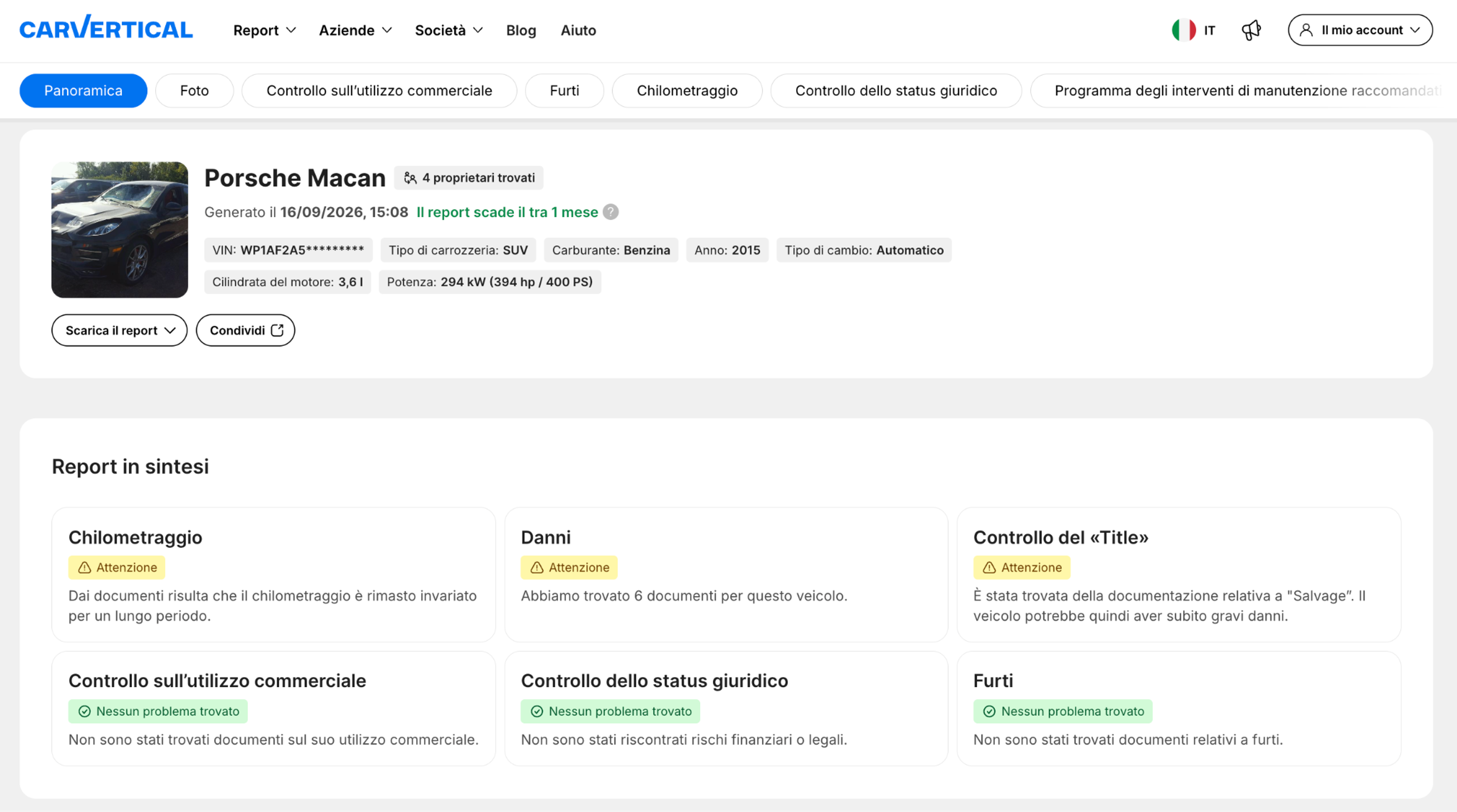Open the Controllo sull'utilizzo commerciale summary card
This screenshot has width=1457, height=812.
[x=274, y=708]
